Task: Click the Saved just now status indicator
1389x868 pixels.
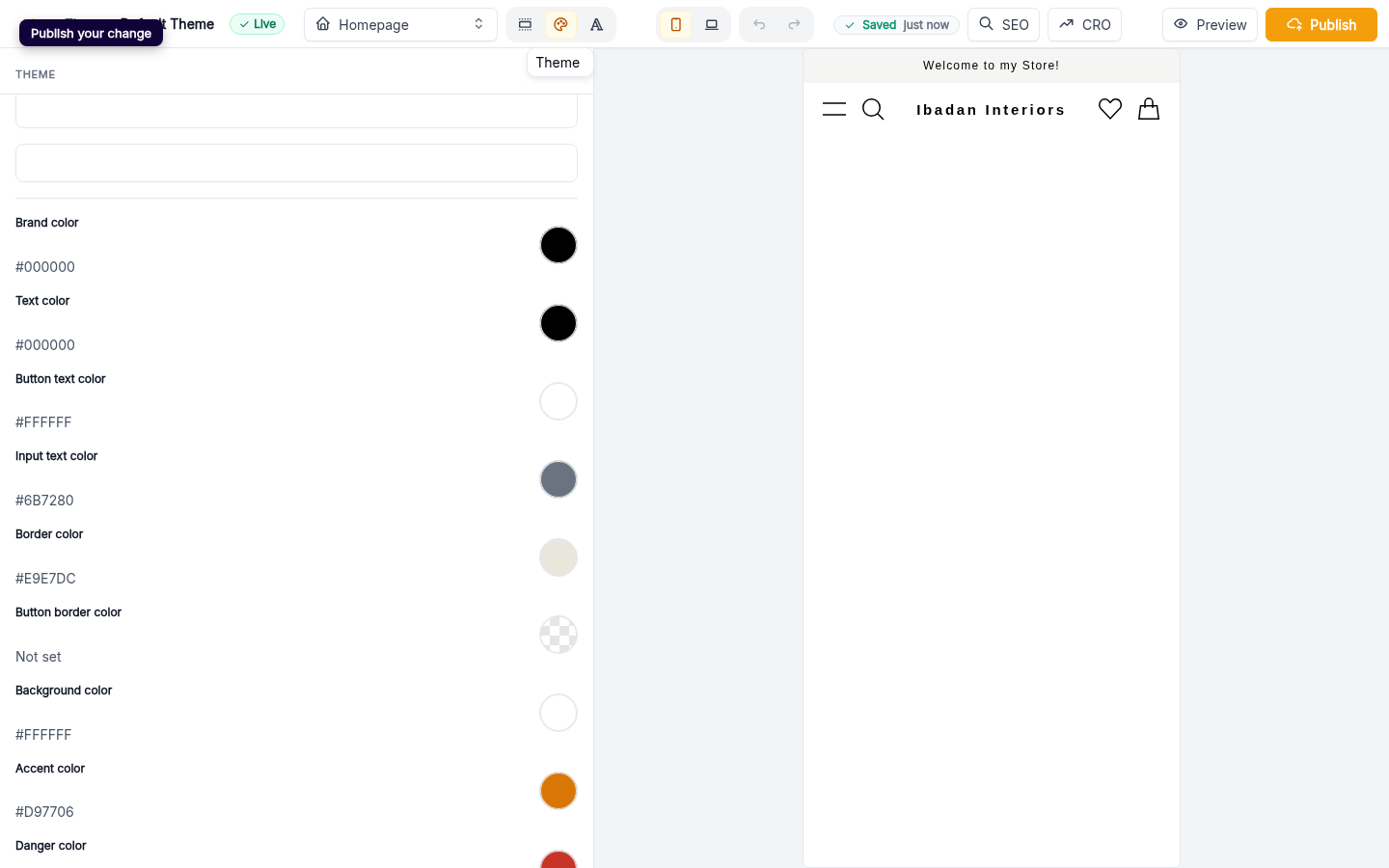Action: (x=896, y=24)
